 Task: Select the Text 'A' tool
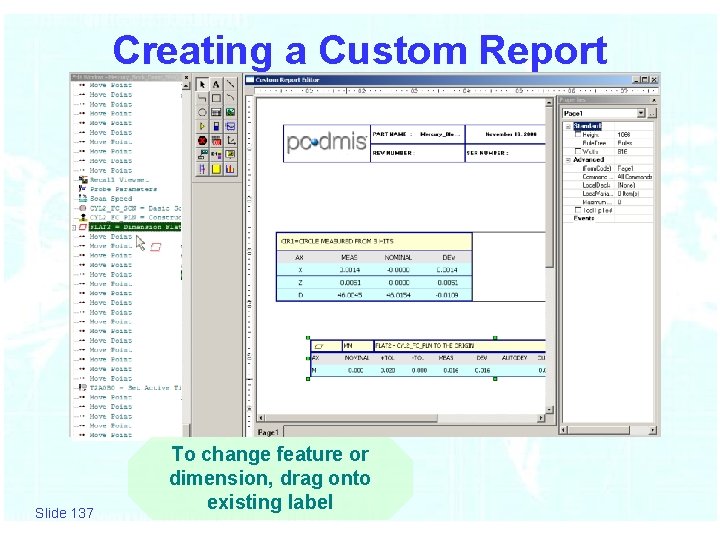(216, 84)
